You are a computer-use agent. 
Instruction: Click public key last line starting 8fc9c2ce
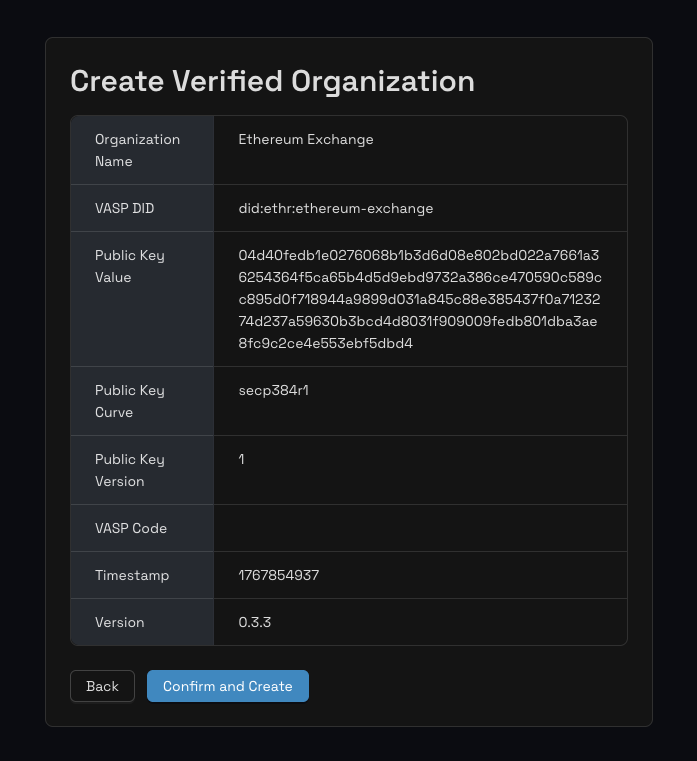click(x=325, y=343)
